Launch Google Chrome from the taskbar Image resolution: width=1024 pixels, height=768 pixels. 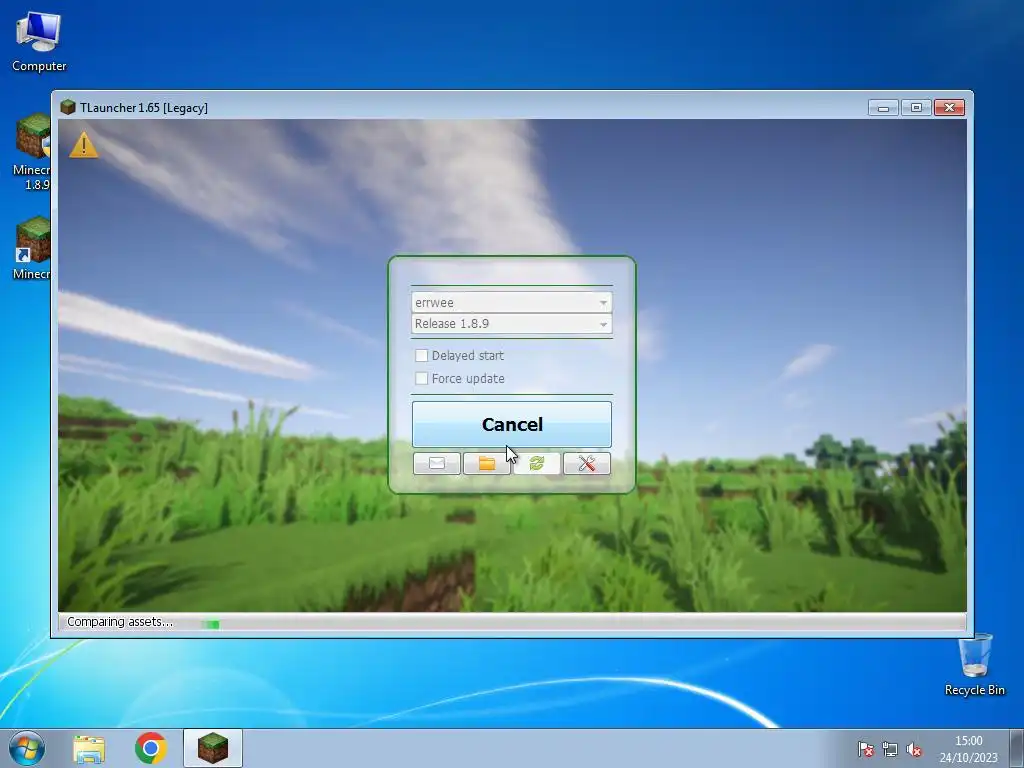tap(151, 748)
